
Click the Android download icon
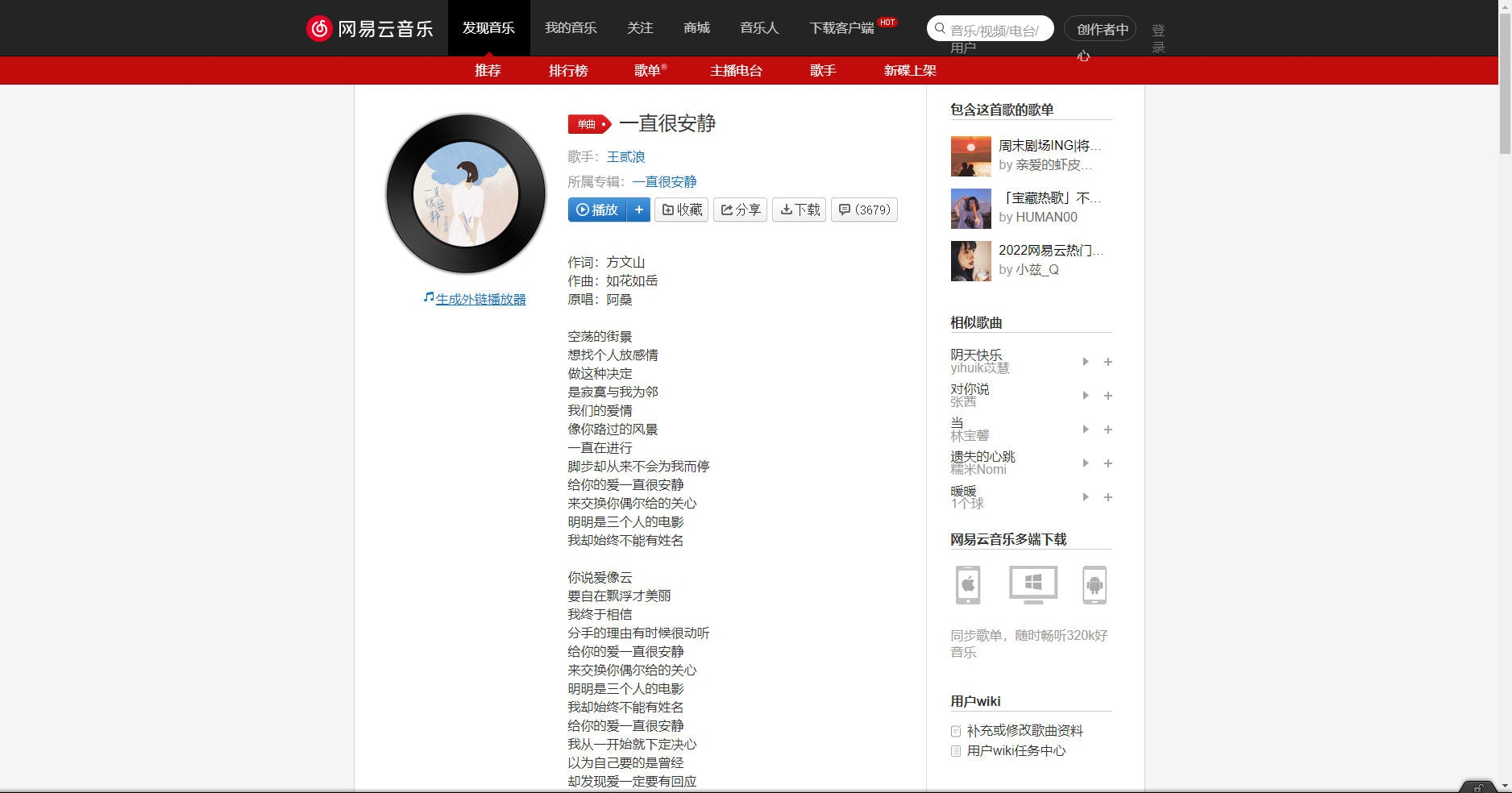click(x=1095, y=585)
